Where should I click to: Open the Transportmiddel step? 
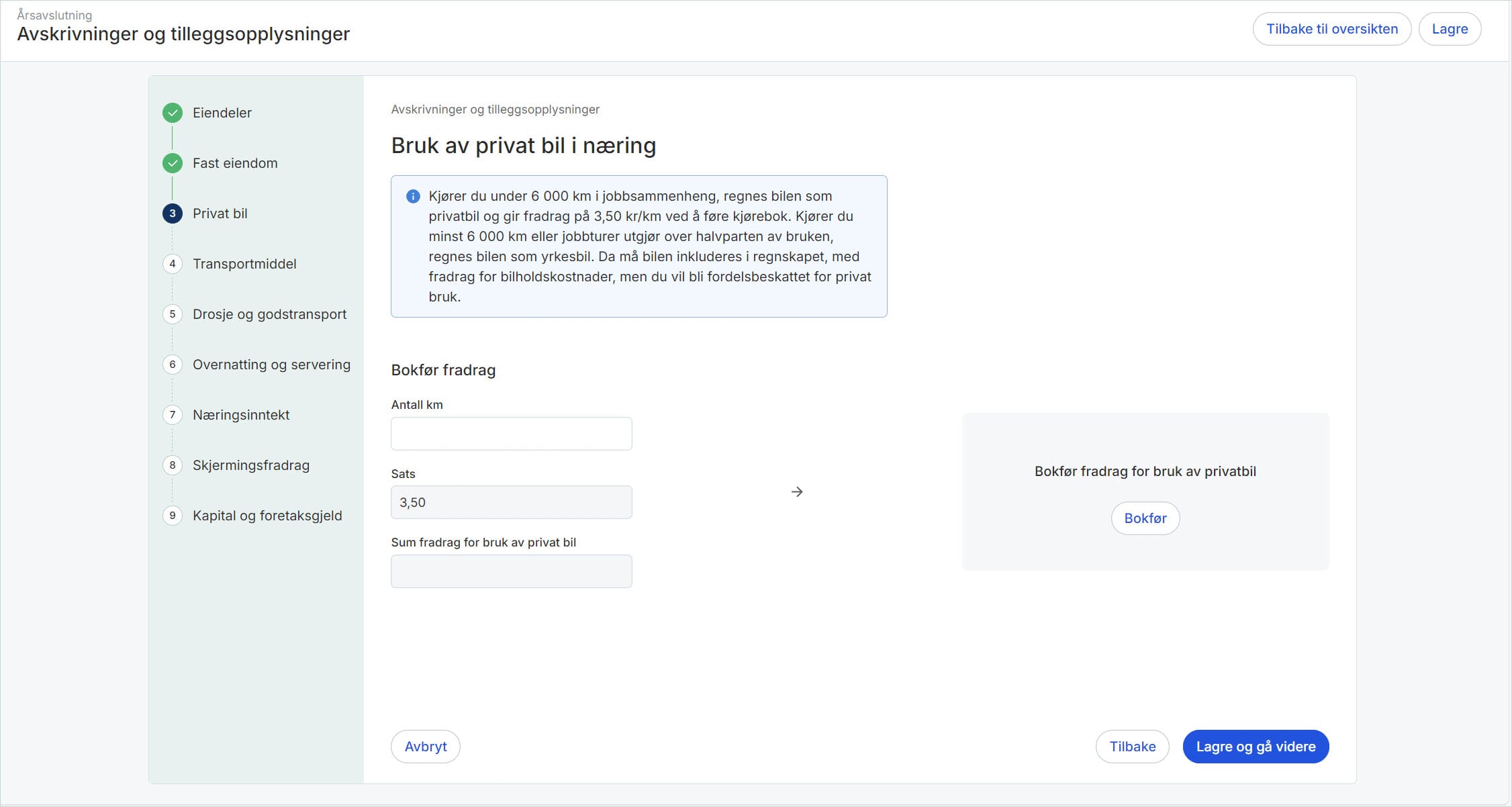click(244, 264)
